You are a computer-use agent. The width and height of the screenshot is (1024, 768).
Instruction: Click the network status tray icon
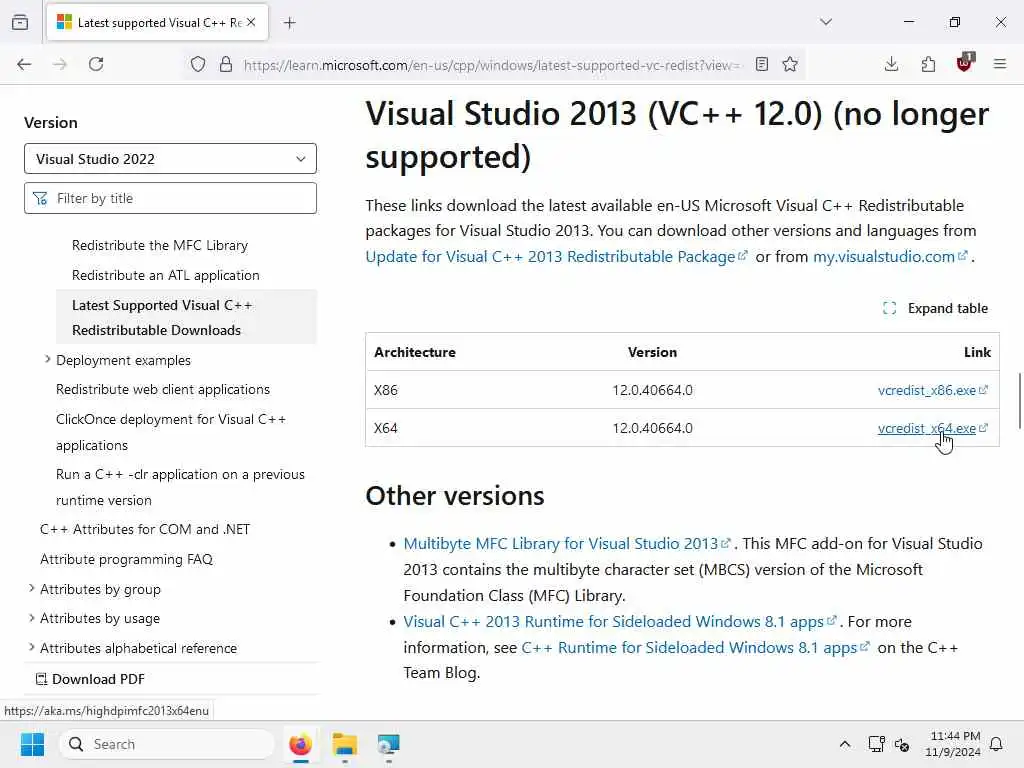pyautogui.click(x=876, y=744)
